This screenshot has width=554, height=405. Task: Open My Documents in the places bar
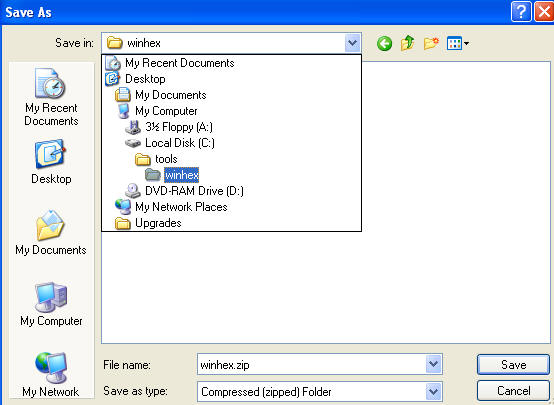51,233
